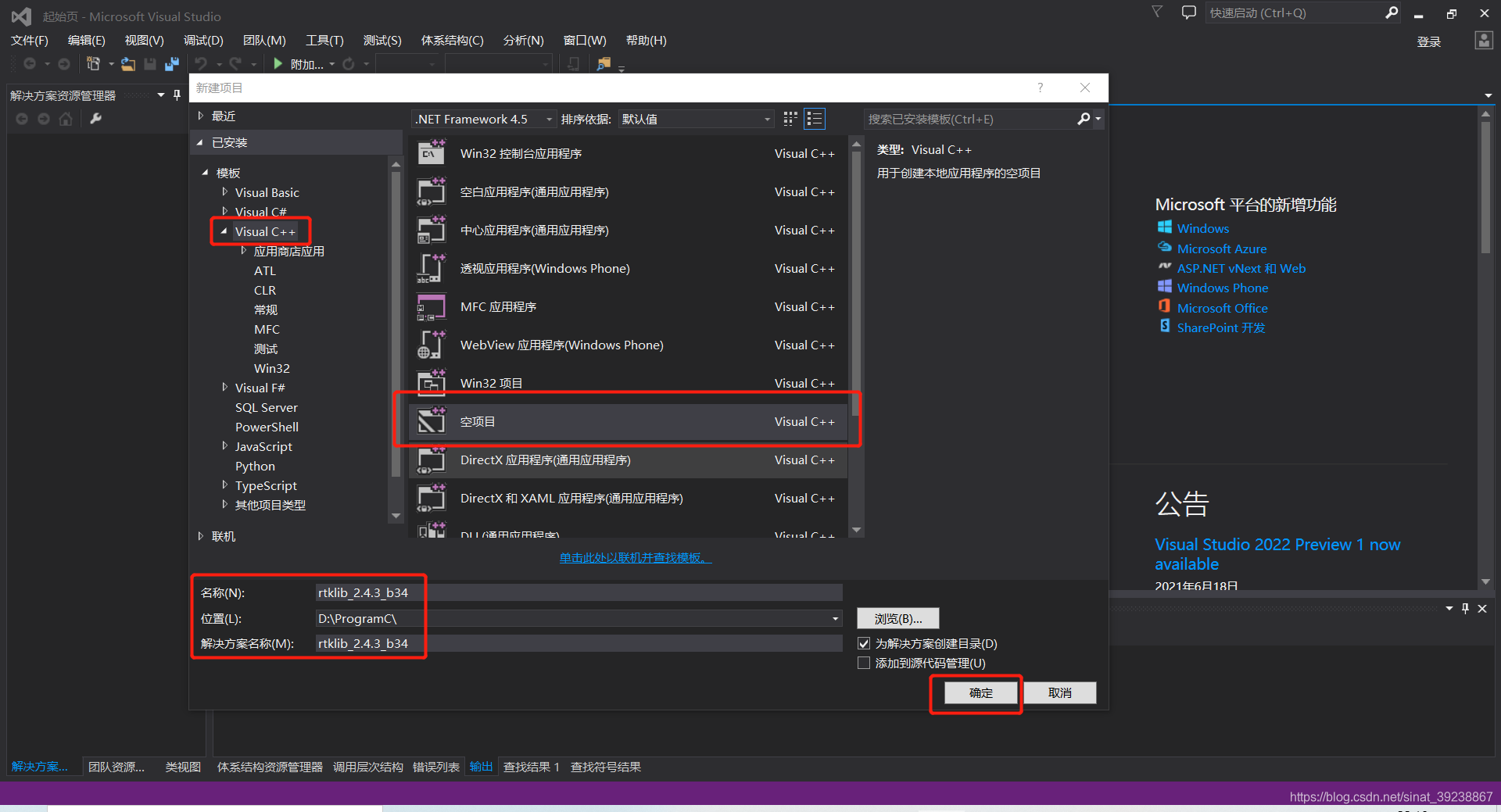Open the Tools (工具) menu
Viewport: 1501px width, 812px height.
click(324, 40)
